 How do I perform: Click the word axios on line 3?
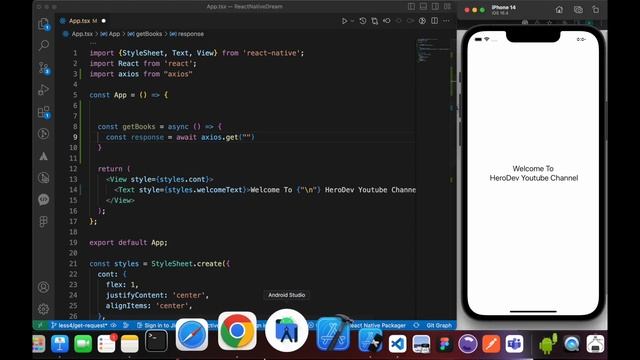(128, 74)
